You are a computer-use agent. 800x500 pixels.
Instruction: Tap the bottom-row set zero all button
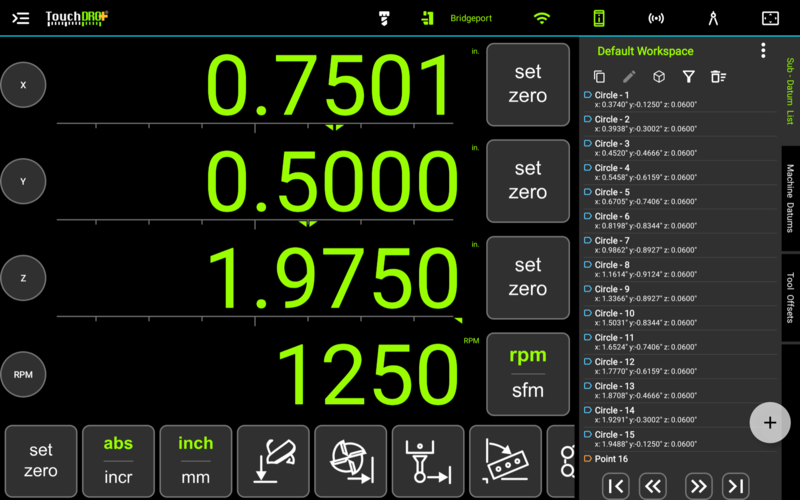coord(41,461)
